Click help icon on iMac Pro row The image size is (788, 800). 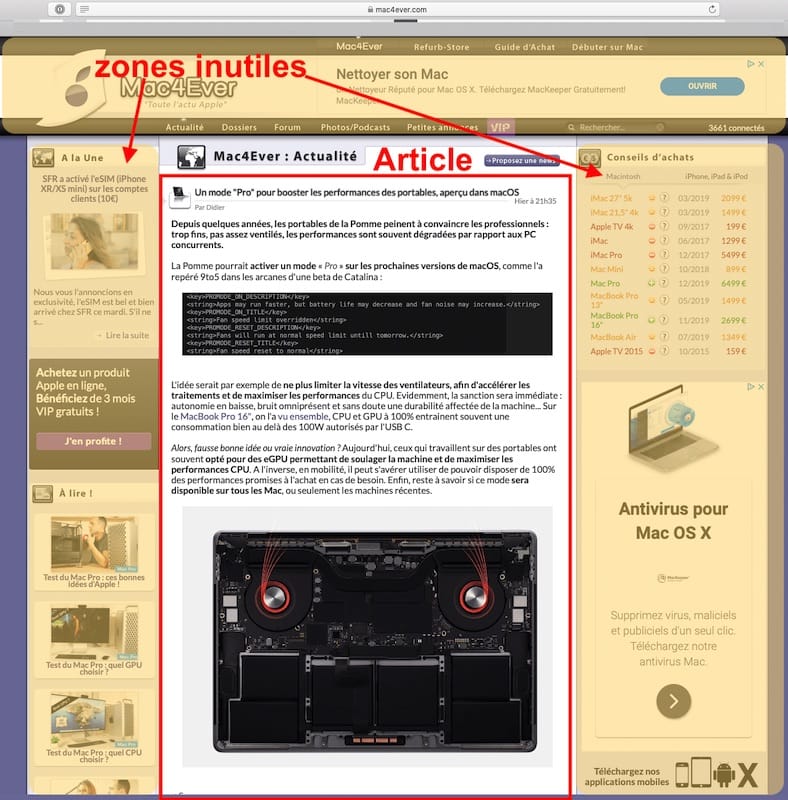664,254
